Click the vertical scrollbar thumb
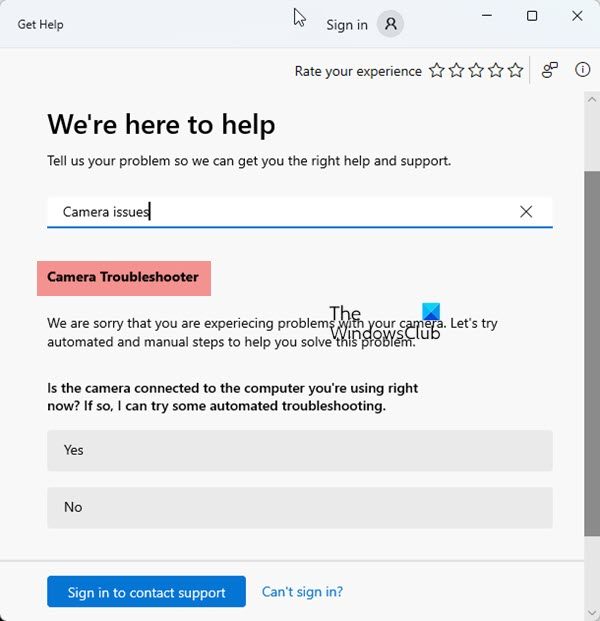Image resolution: width=600 pixels, height=621 pixels. click(592, 354)
